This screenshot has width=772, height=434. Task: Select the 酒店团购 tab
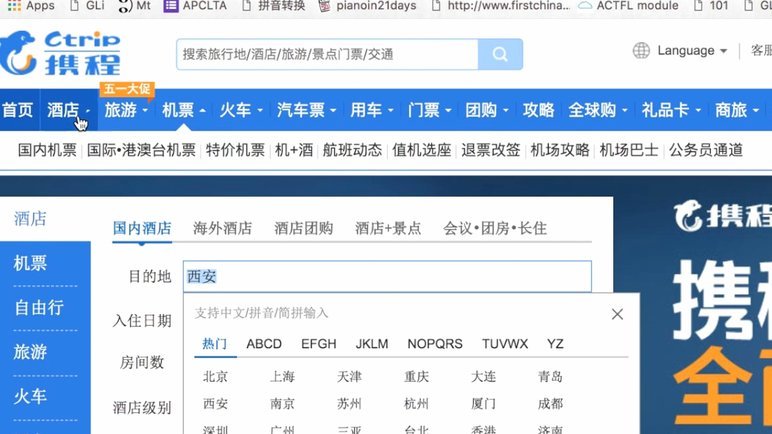[303, 228]
